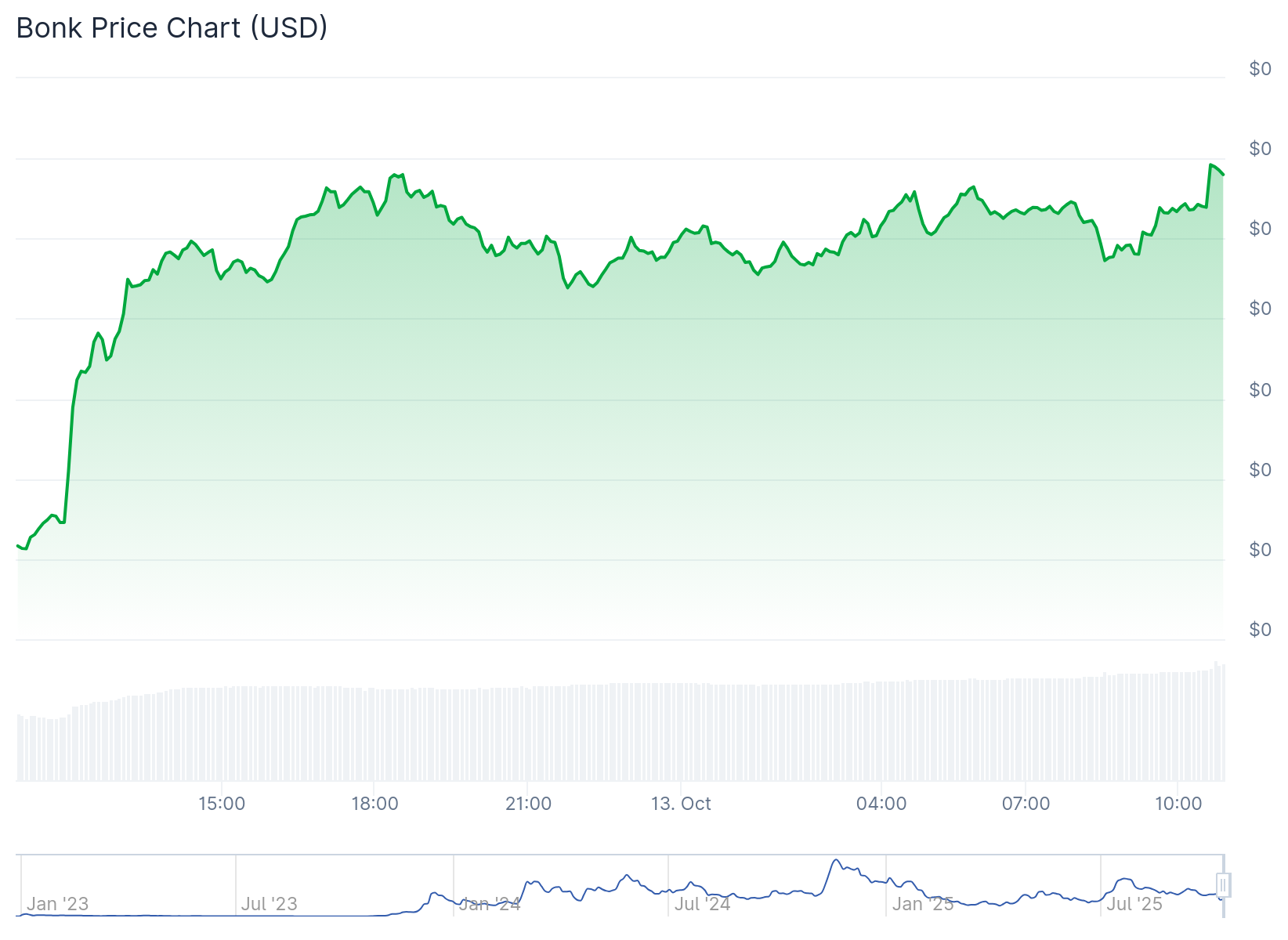This screenshot has height=940, width=1288.
Task: Jump to Jan '24 in the navigator
Action: pyautogui.click(x=489, y=904)
